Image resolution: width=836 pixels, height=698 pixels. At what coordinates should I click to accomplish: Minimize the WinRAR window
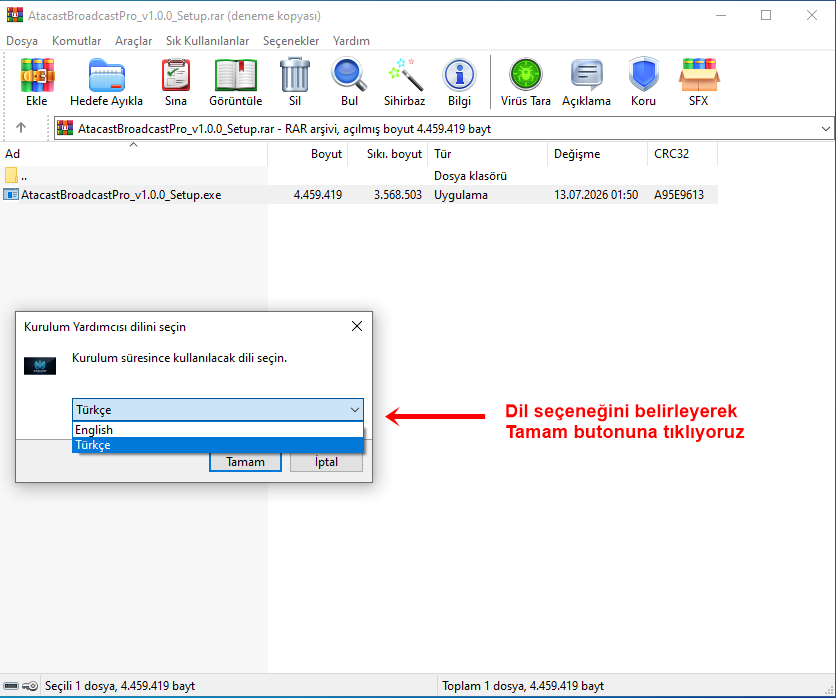pos(721,15)
